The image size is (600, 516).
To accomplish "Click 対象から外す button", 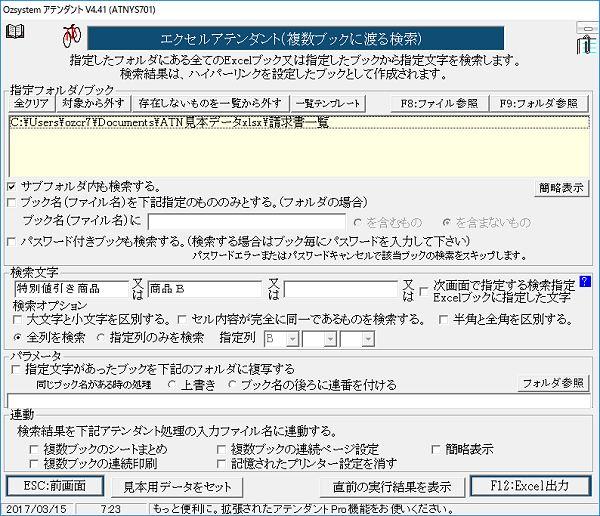I will 93,103.
